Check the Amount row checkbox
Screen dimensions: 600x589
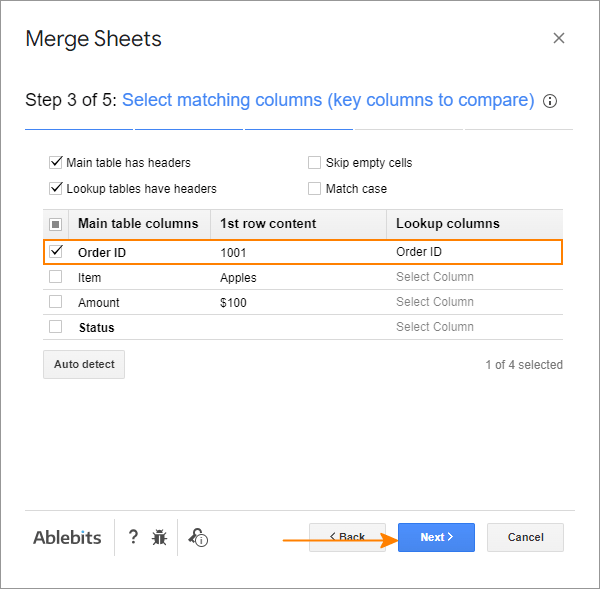pyautogui.click(x=55, y=302)
